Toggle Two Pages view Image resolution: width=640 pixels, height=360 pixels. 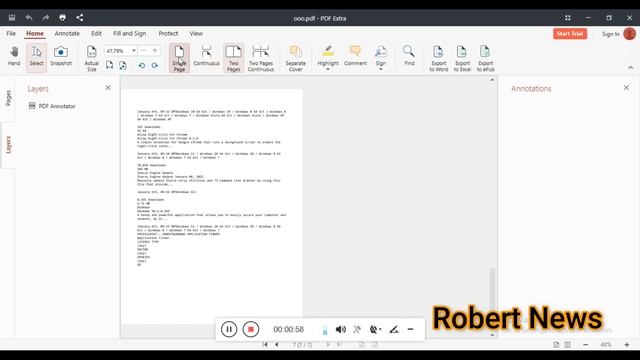click(233, 58)
